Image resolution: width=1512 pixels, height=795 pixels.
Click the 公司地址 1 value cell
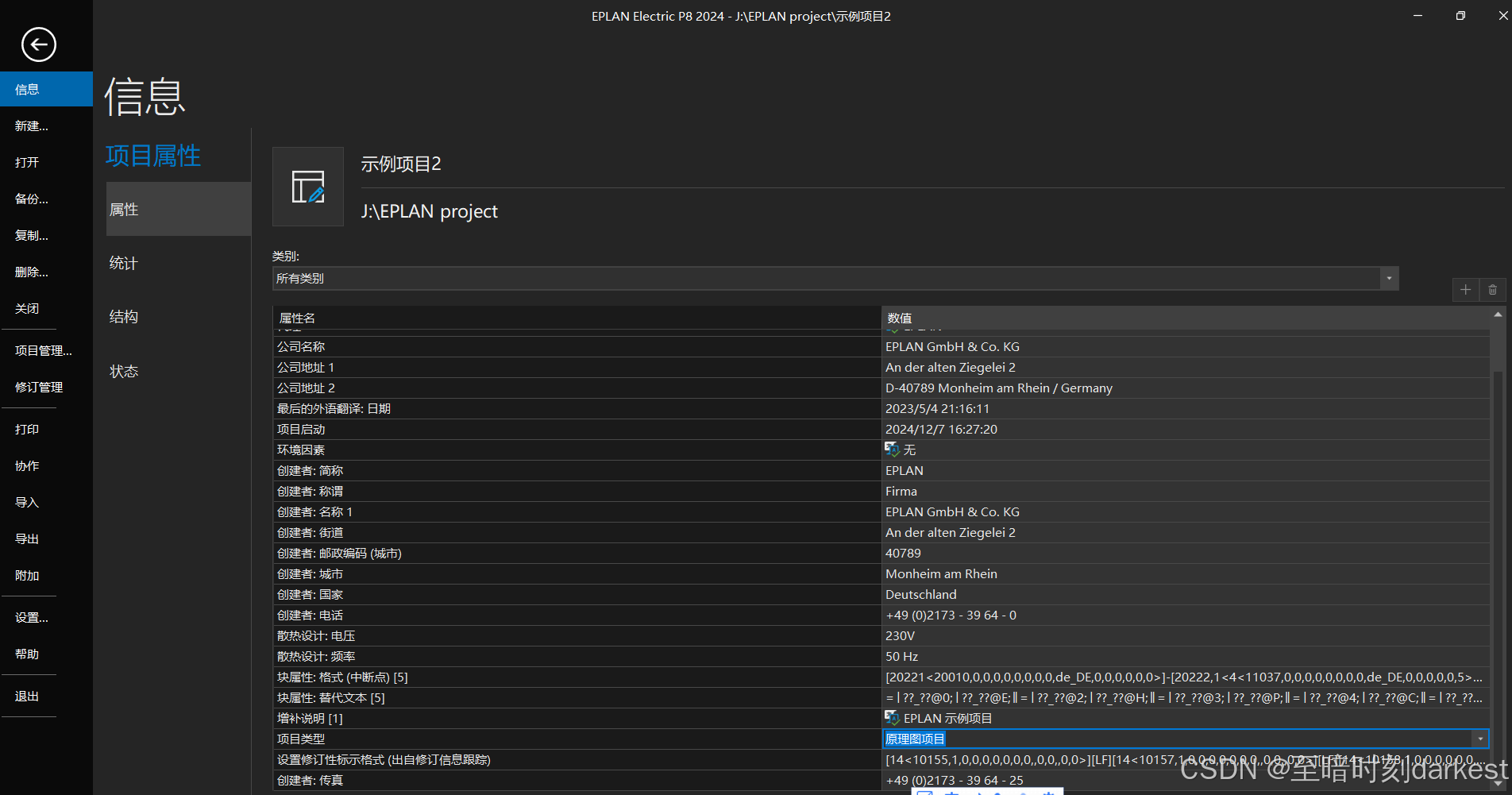pos(1186,367)
